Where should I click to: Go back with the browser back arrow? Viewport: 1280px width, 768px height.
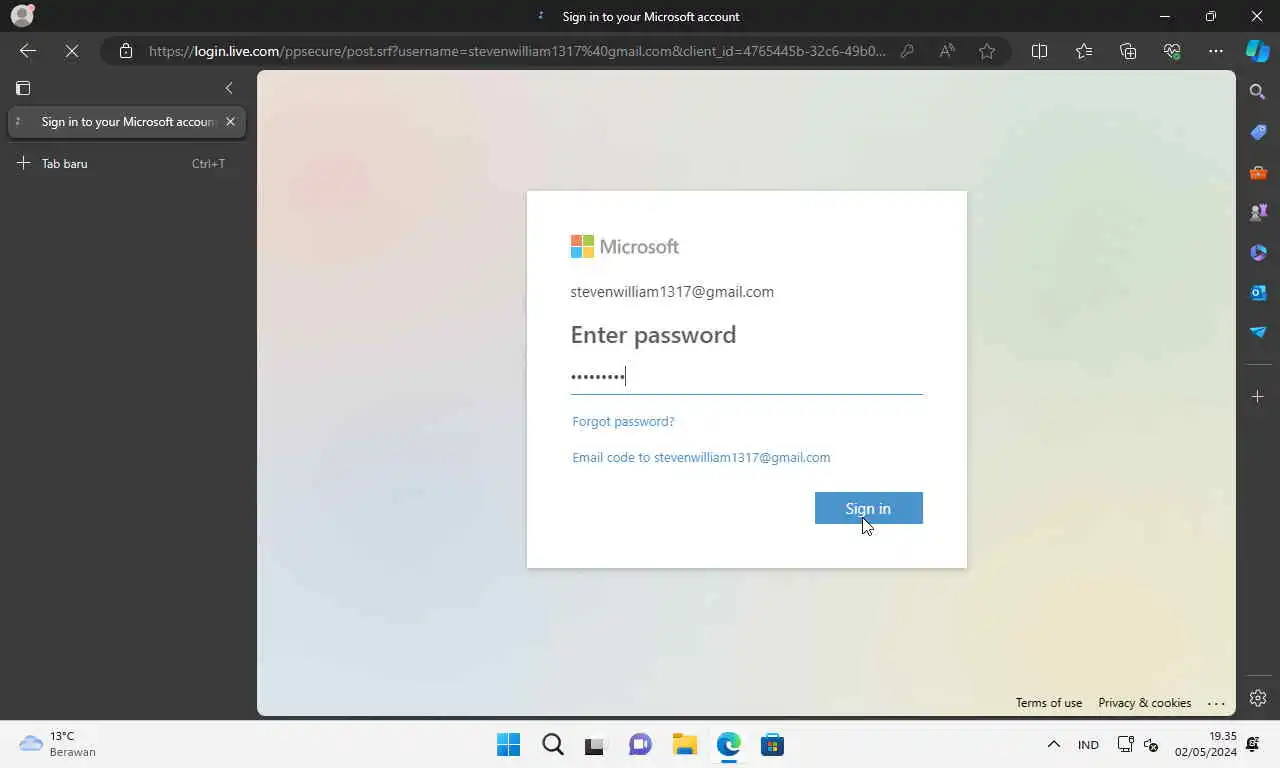[28, 51]
